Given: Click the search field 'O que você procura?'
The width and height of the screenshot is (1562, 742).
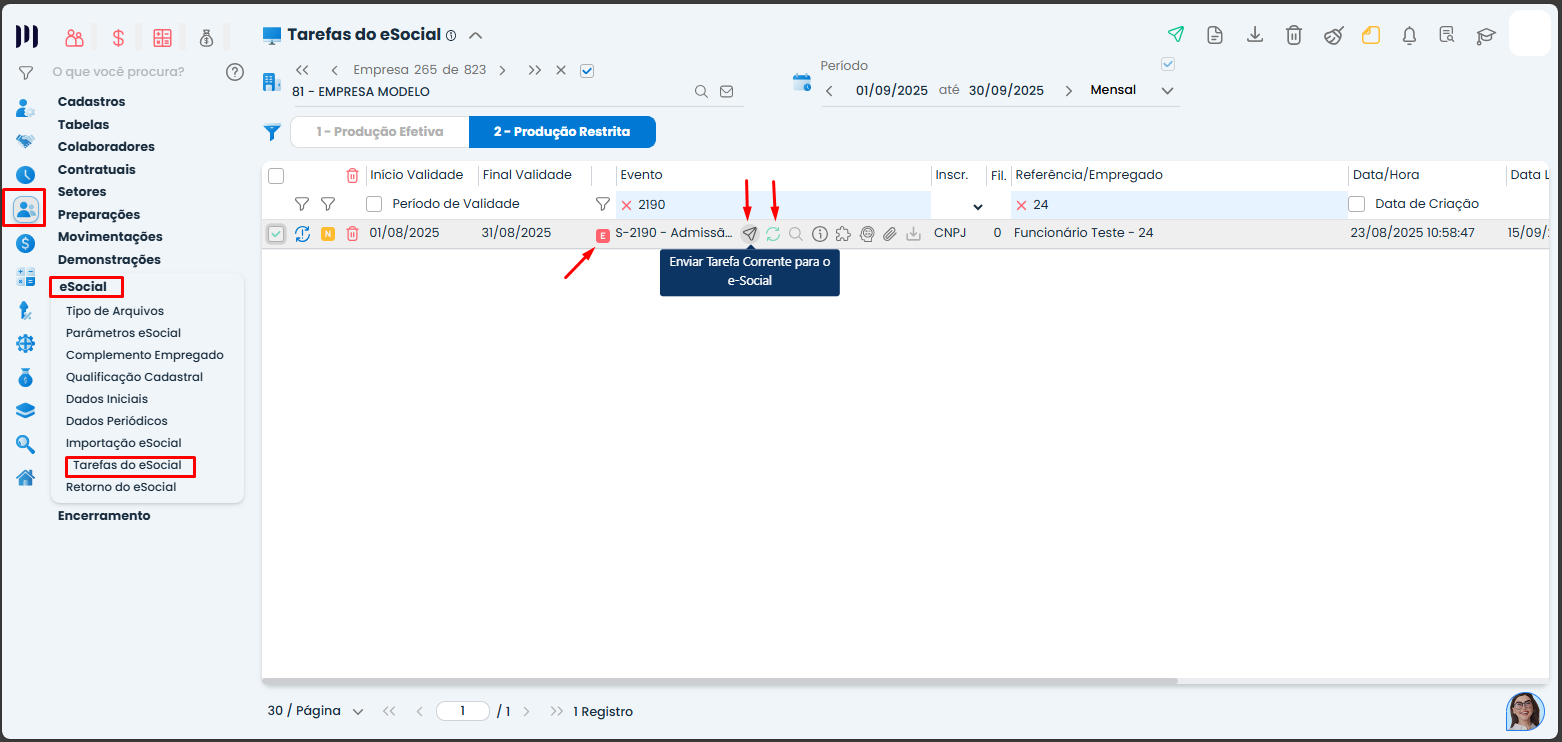Looking at the screenshot, I should pos(118,72).
